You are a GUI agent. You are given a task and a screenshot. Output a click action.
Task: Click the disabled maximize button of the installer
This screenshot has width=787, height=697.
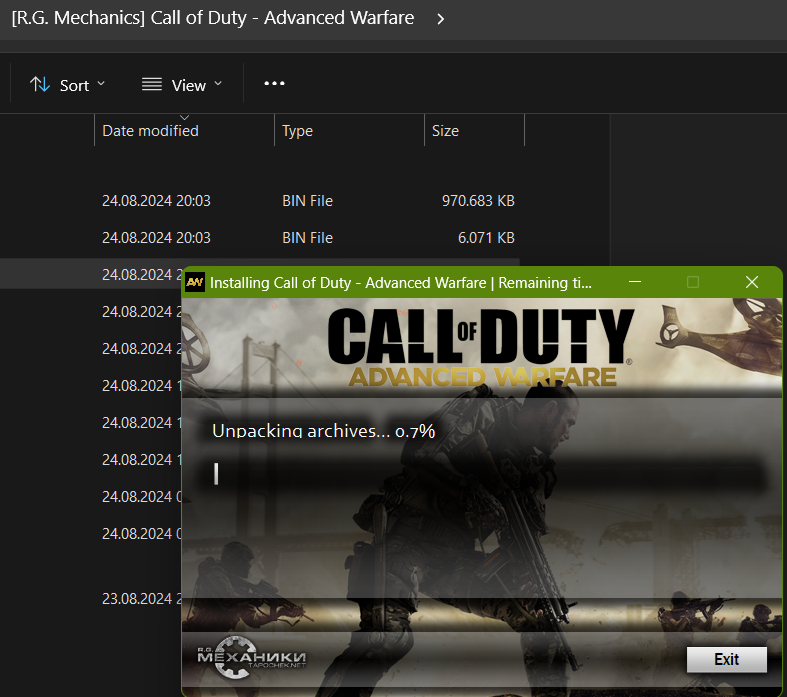pyautogui.click(x=693, y=282)
